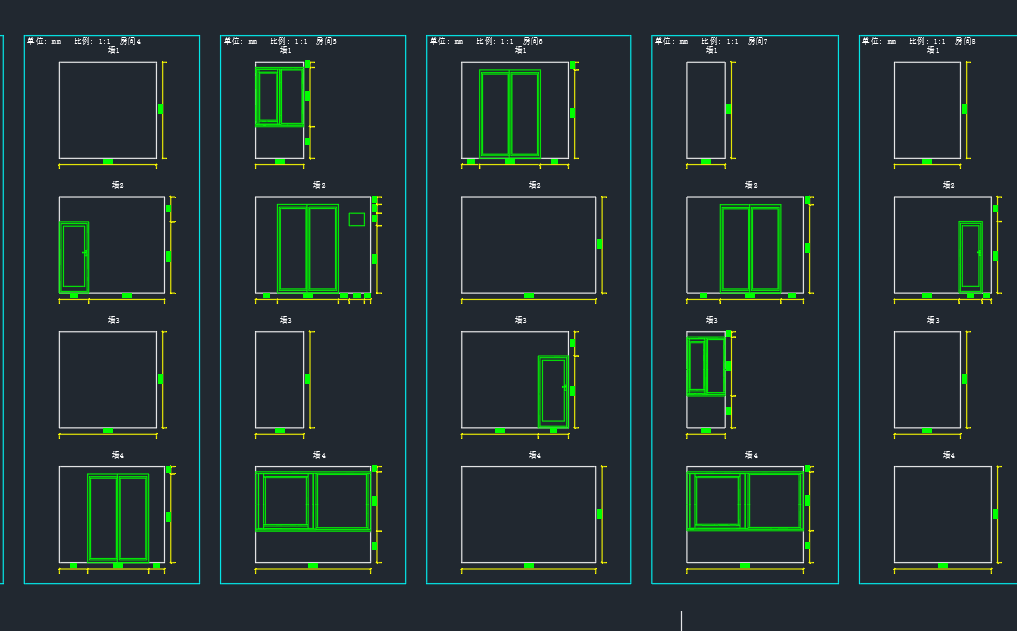Click the 墙4 label in Room 8
This screenshot has width=1017, height=631.
click(947, 455)
